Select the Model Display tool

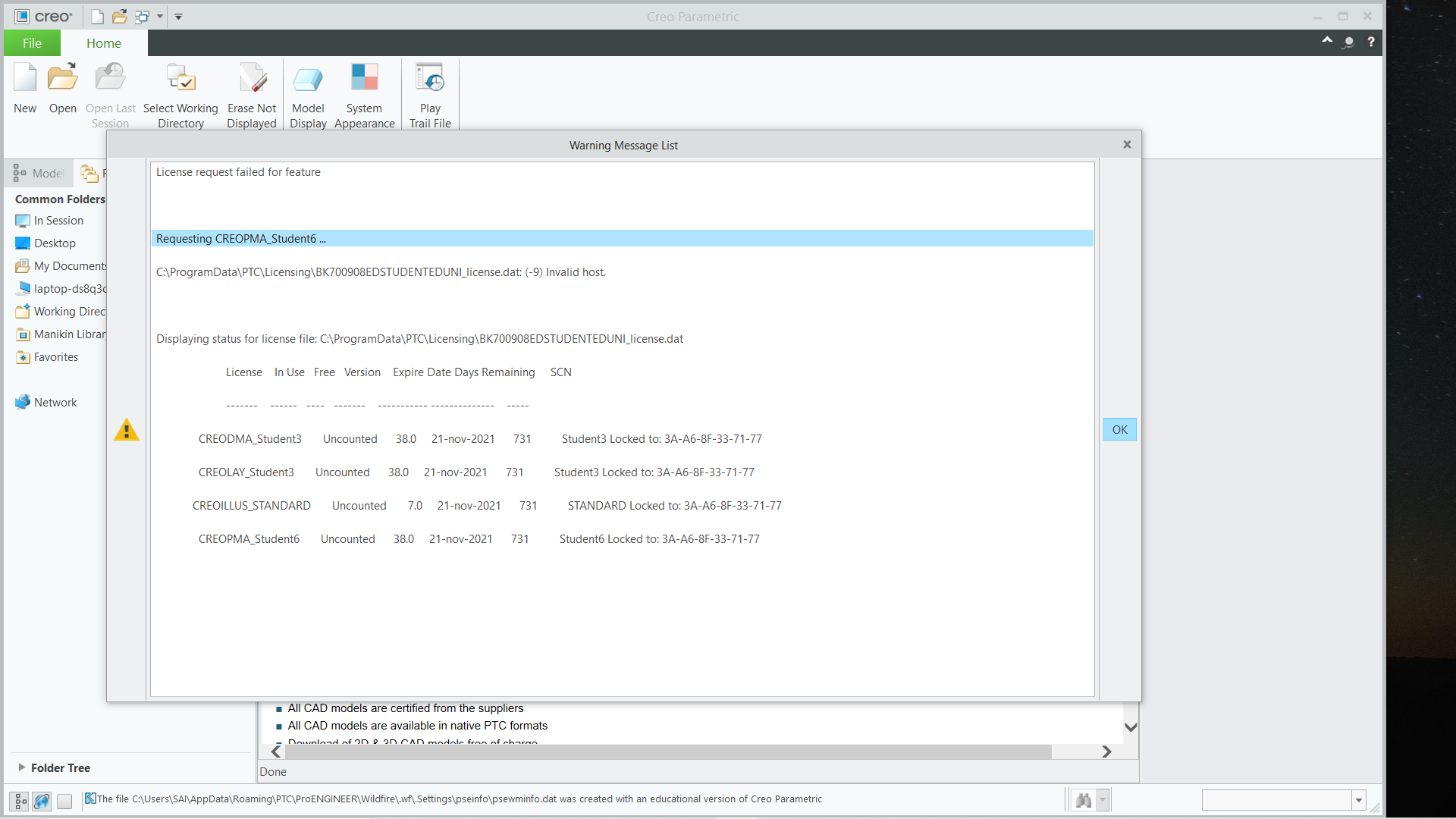tap(308, 93)
